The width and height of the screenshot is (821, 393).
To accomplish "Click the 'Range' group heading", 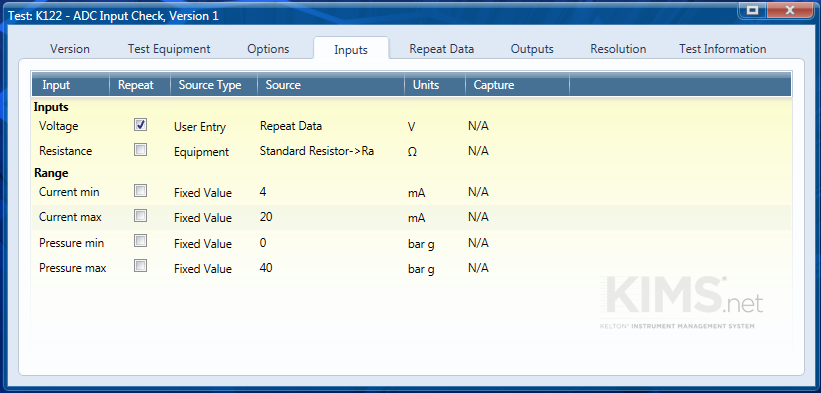I will tap(51, 173).
